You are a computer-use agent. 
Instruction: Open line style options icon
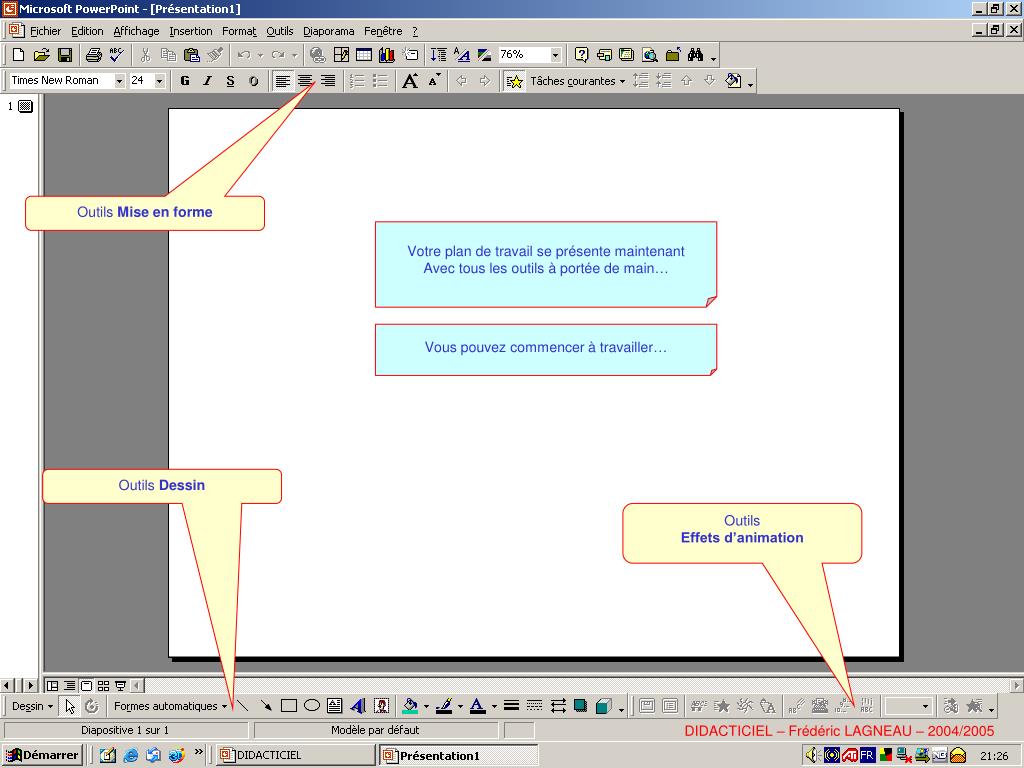tap(511, 706)
